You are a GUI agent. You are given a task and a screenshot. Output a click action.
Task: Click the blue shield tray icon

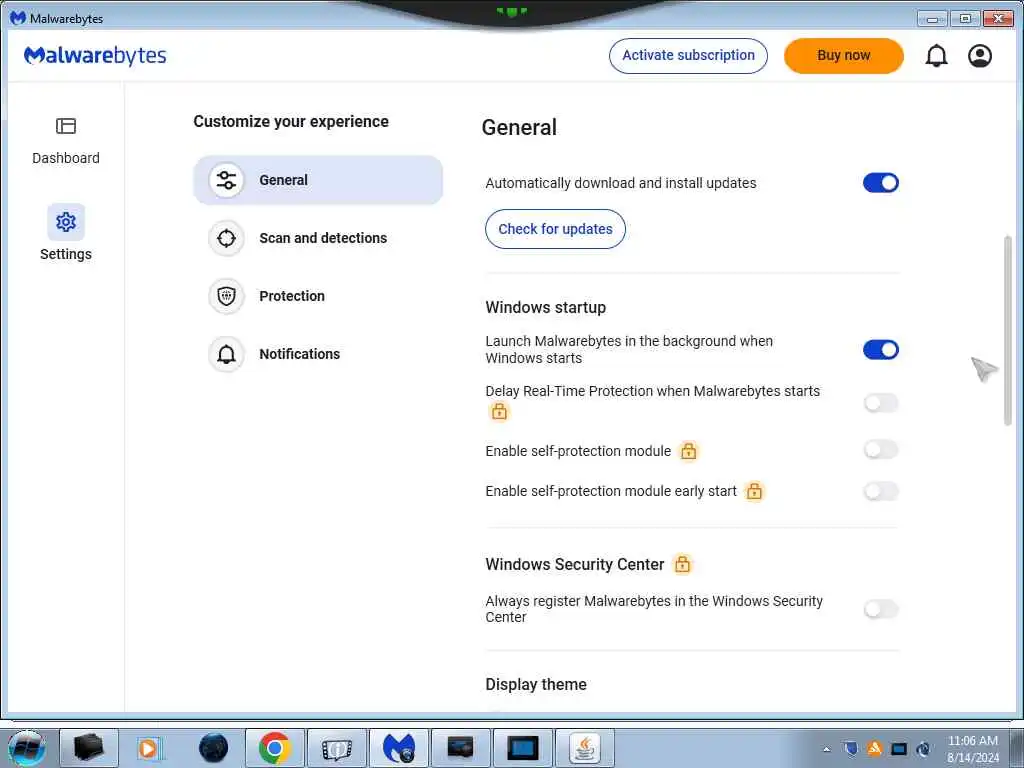tap(850, 748)
